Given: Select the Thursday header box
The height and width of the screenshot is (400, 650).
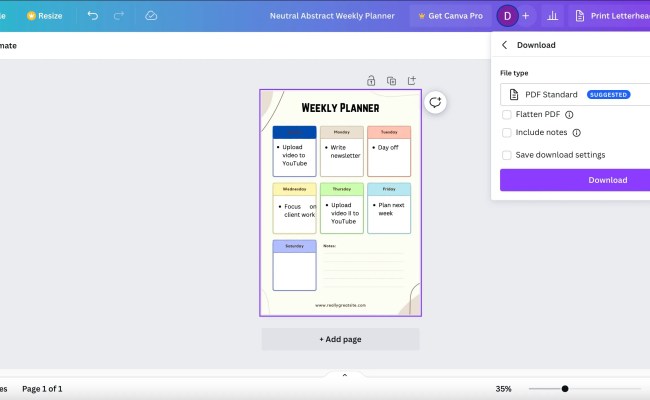Looking at the screenshot, I should [342, 189].
